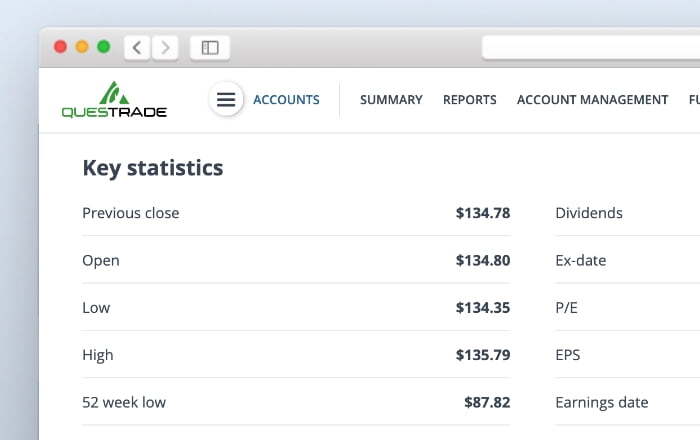700x440 pixels.
Task: Go to the REPORTS tab
Action: pos(470,100)
